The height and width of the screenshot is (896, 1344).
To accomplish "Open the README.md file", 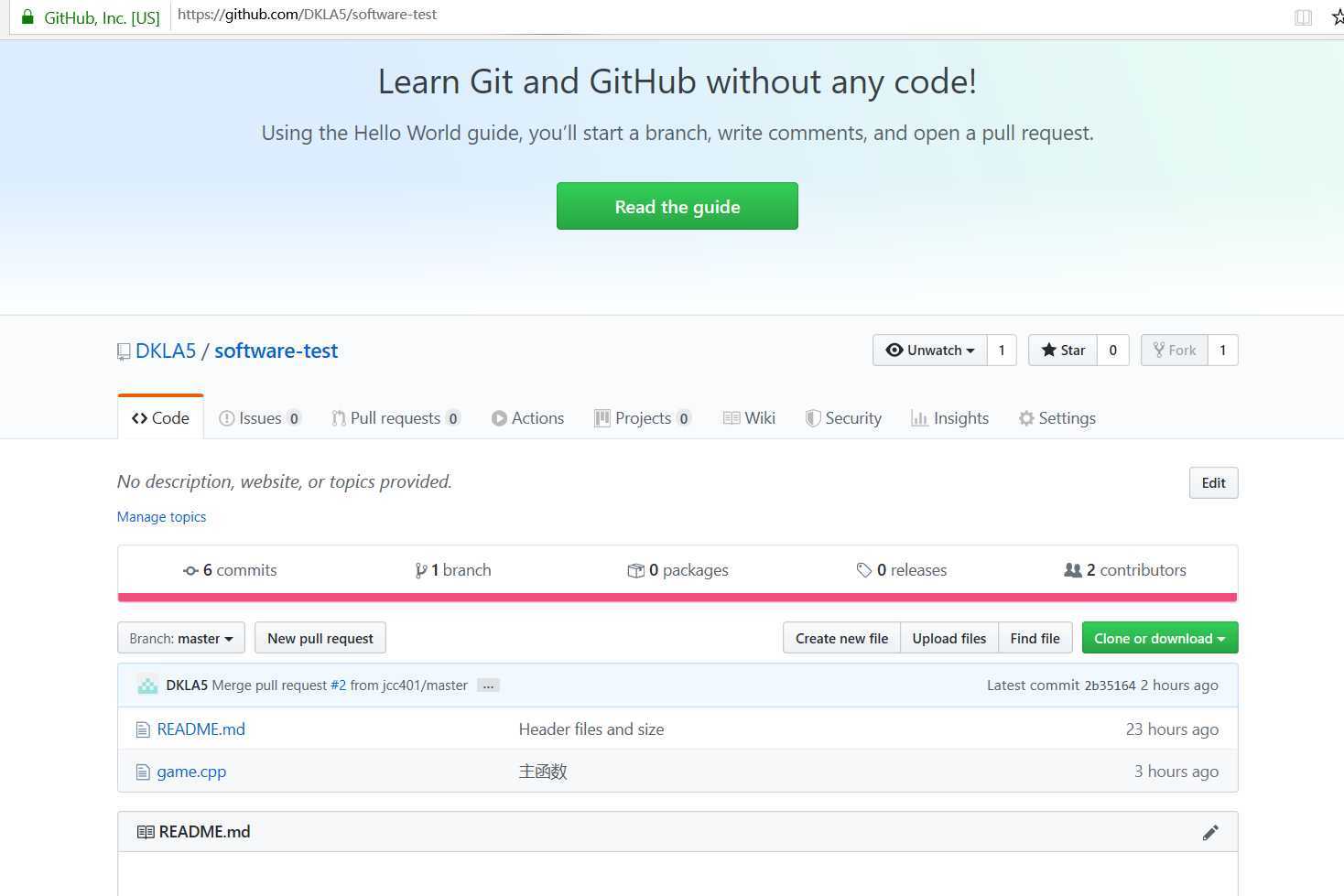I will 201,729.
